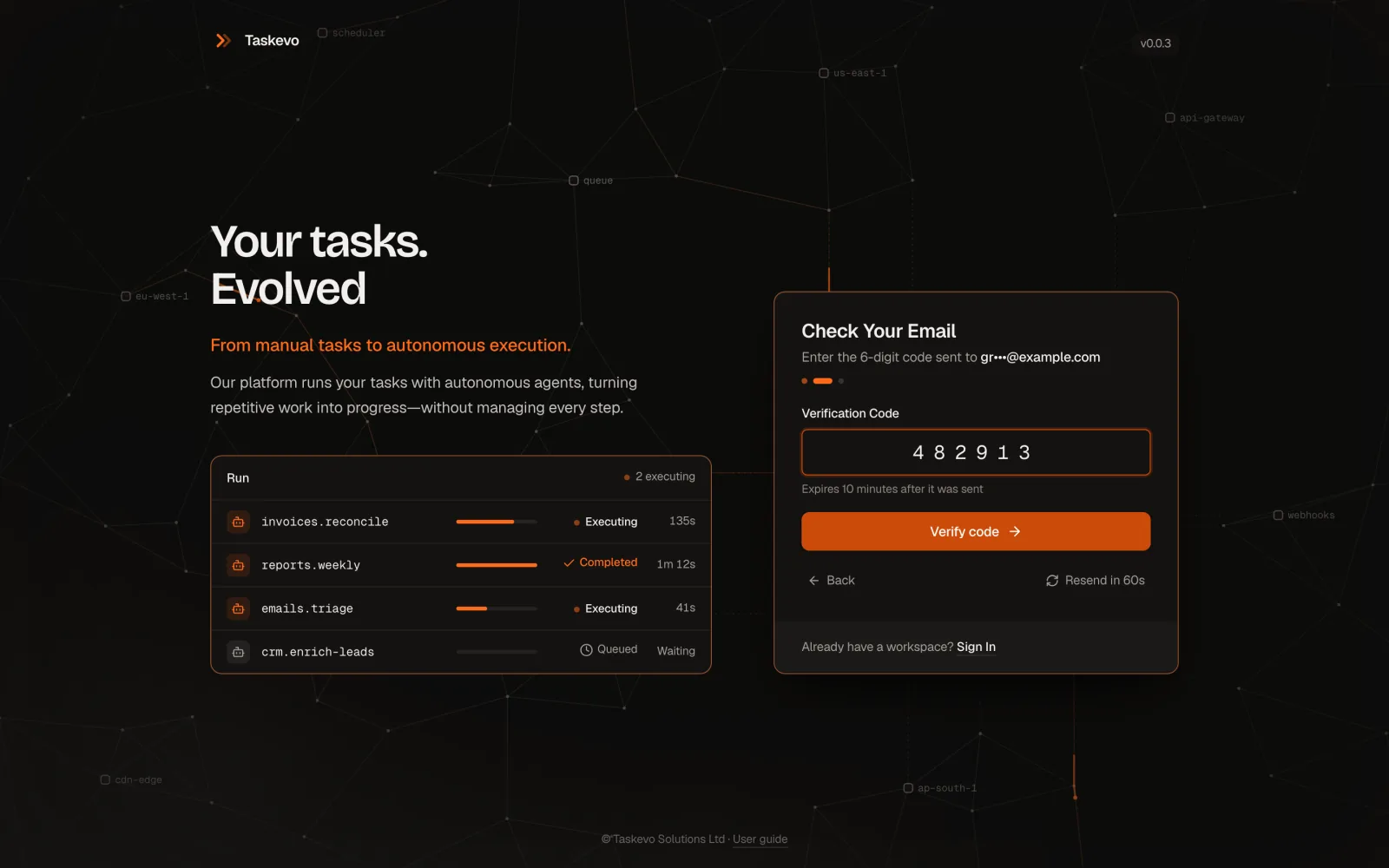
Task: Click the robot icon beside invoices.reconcile
Action: (x=238, y=522)
